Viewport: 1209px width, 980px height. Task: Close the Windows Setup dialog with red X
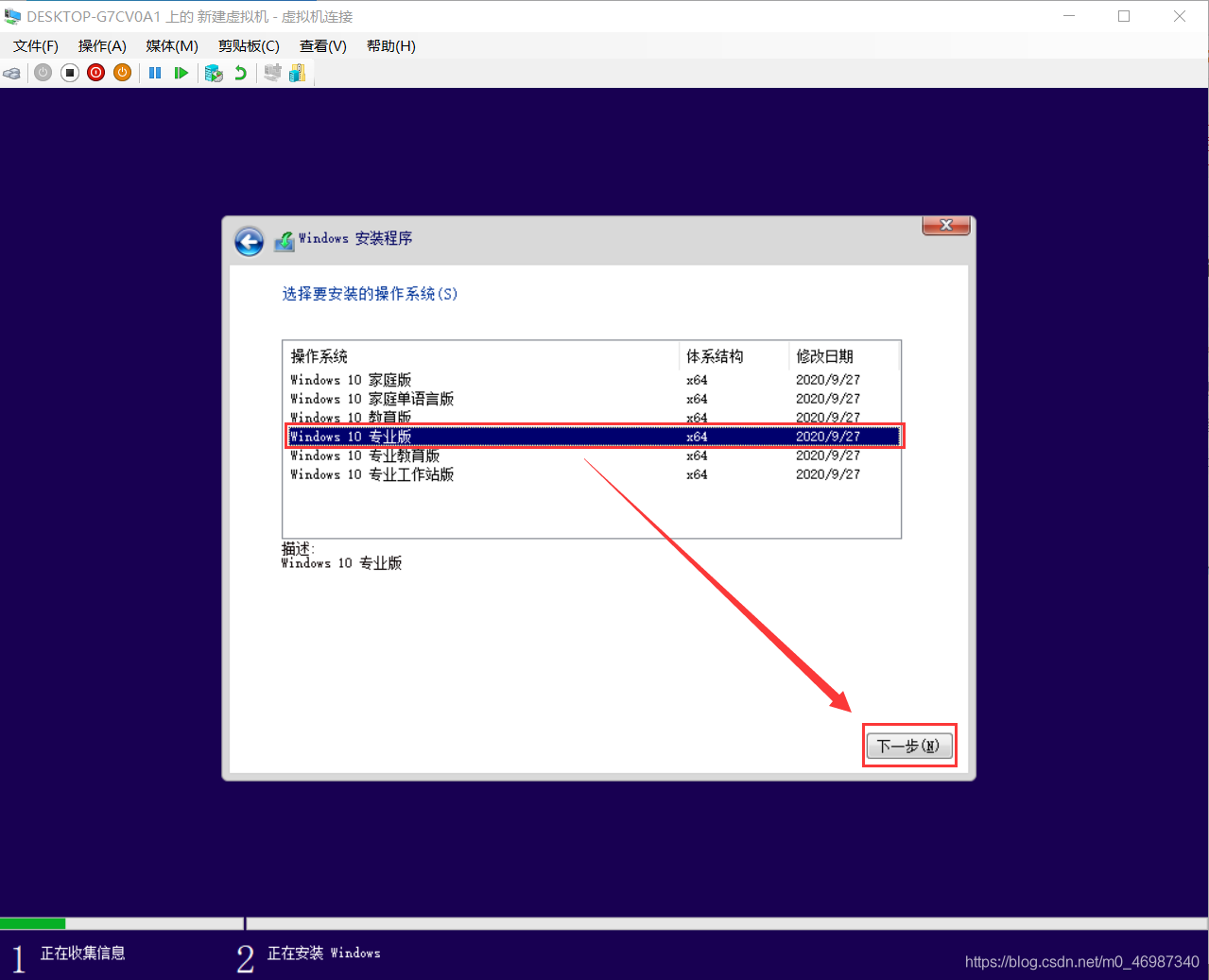(946, 225)
